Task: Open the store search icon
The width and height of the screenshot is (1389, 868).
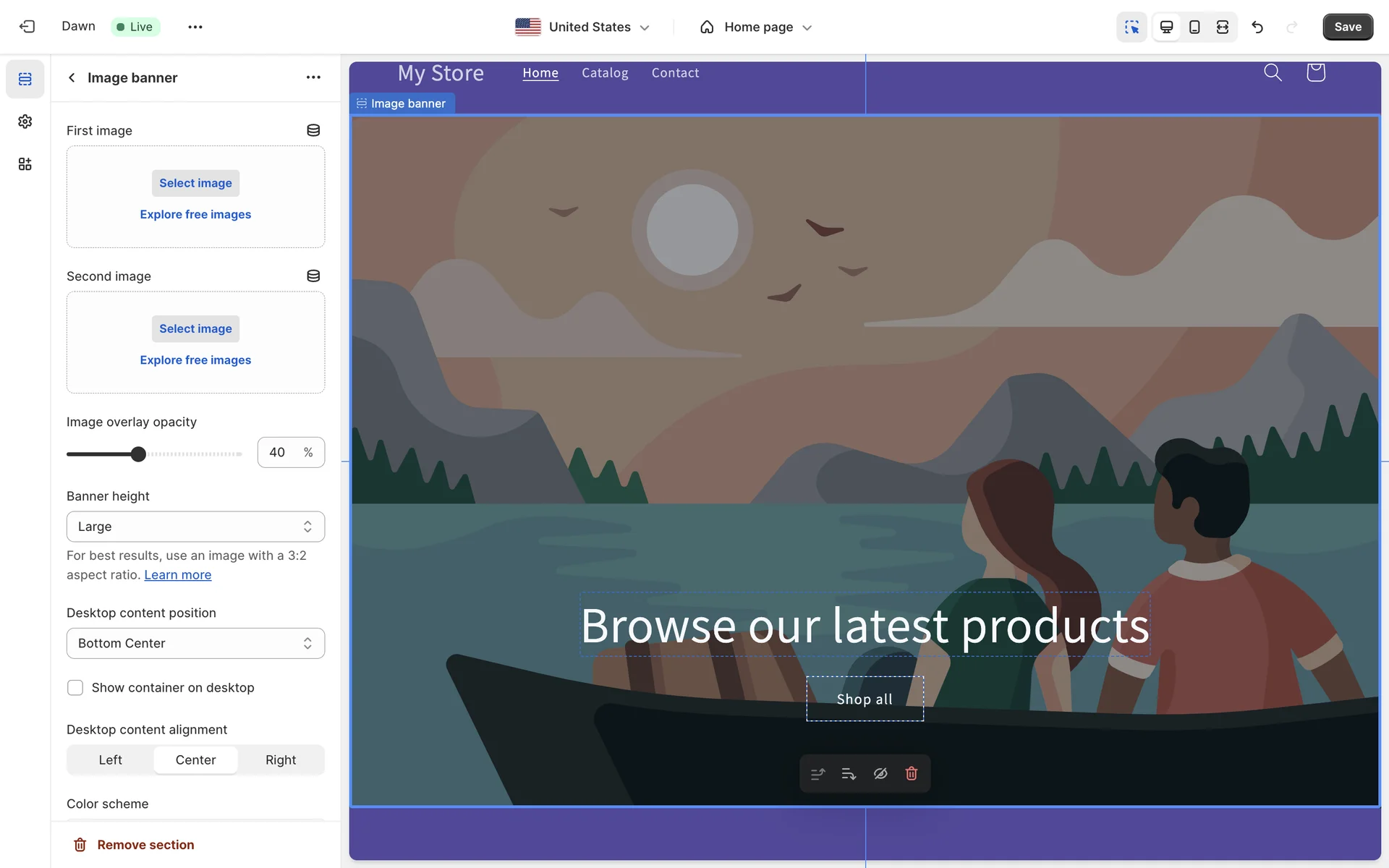Action: tap(1273, 72)
